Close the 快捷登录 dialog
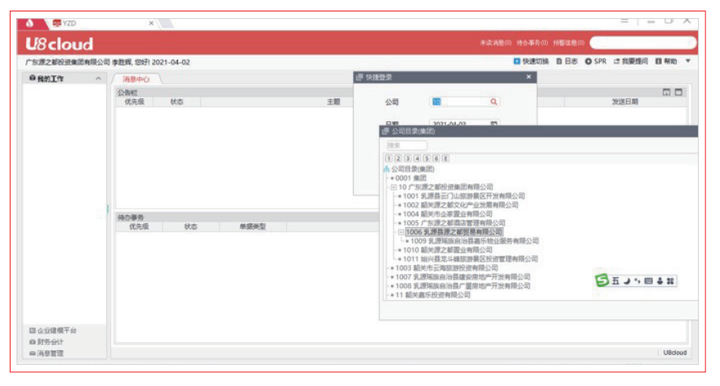The image size is (720, 386). coord(529,77)
